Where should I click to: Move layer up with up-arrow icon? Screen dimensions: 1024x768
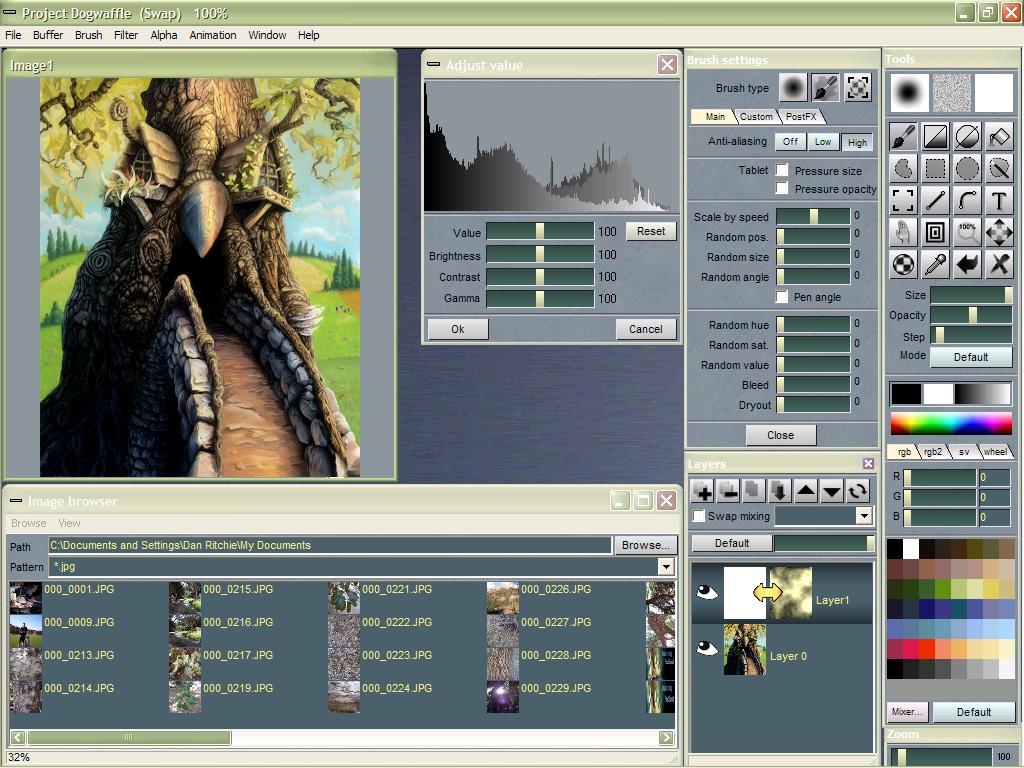click(806, 491)
